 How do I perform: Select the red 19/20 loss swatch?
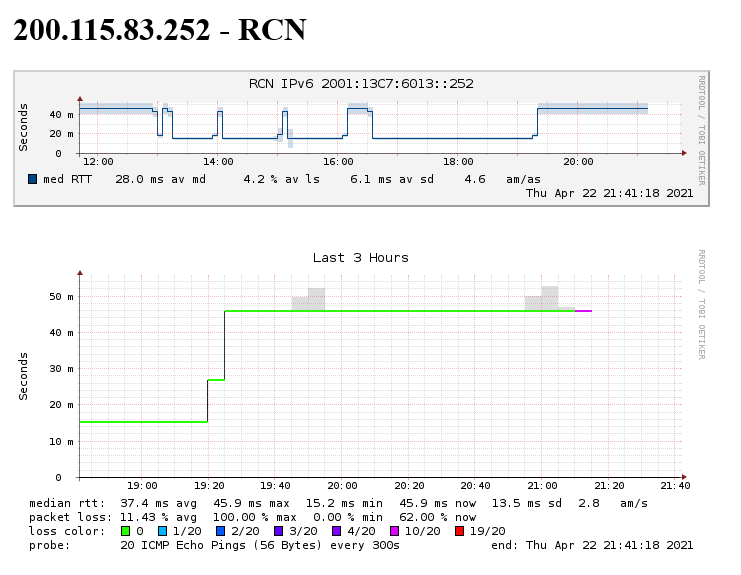click(x=460, y=531)
